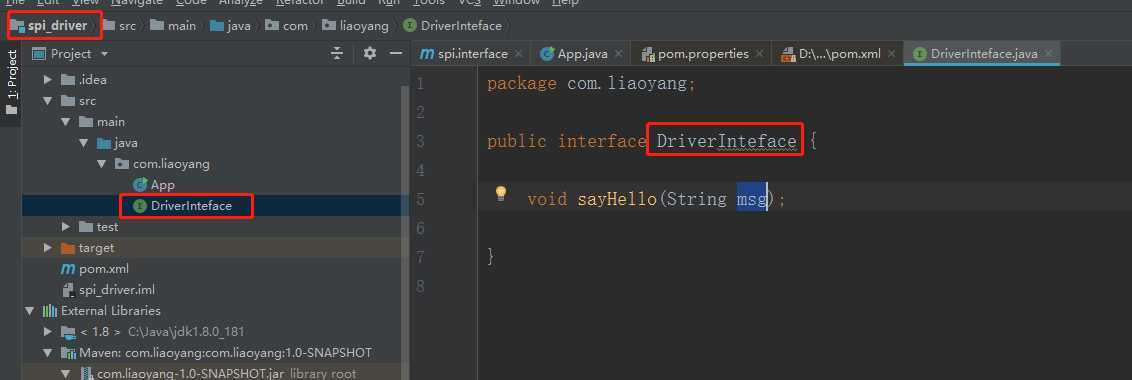Close the App.java tab
1132x380 pixels.
(620, 53)
